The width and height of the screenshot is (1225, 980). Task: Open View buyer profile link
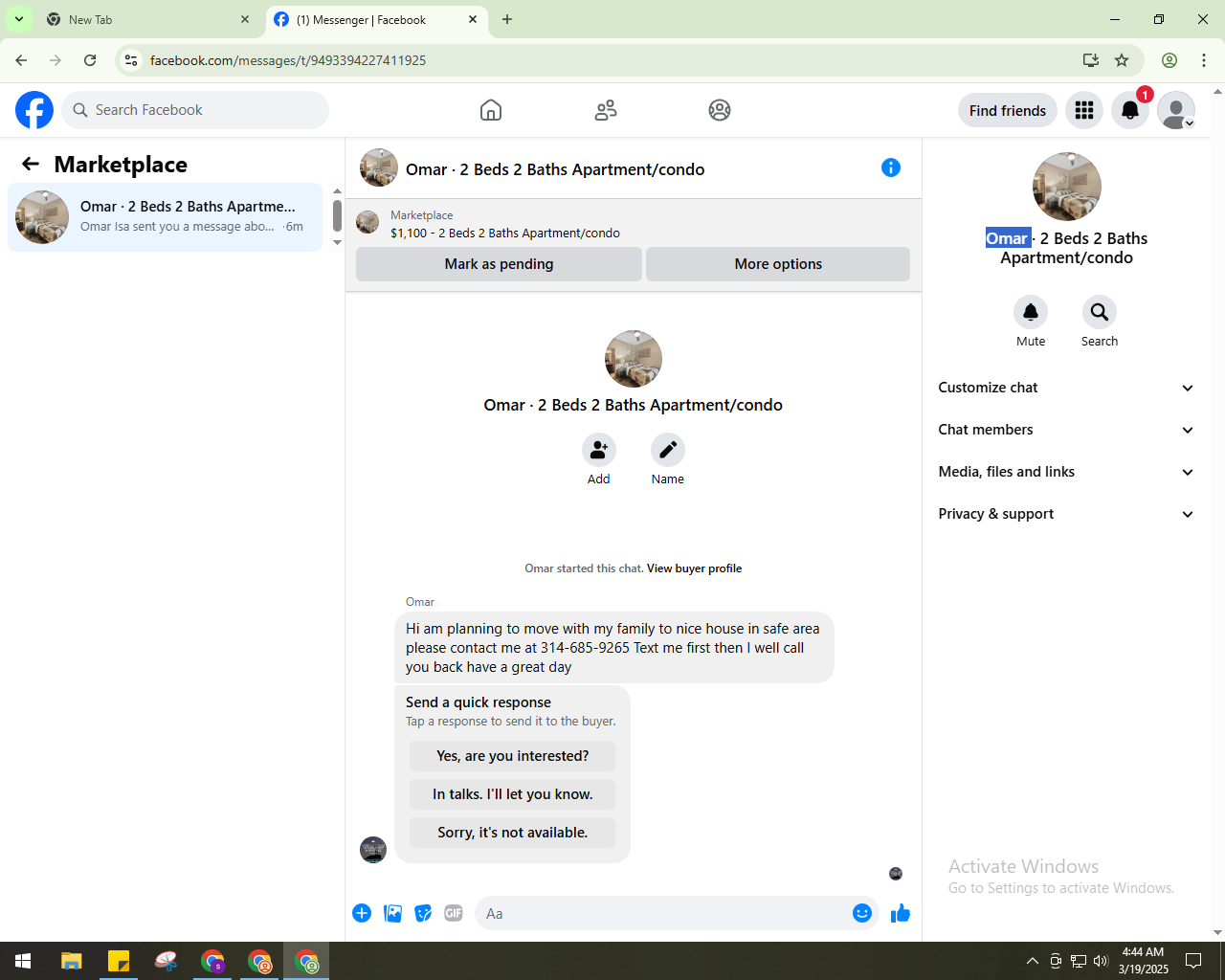695,568
